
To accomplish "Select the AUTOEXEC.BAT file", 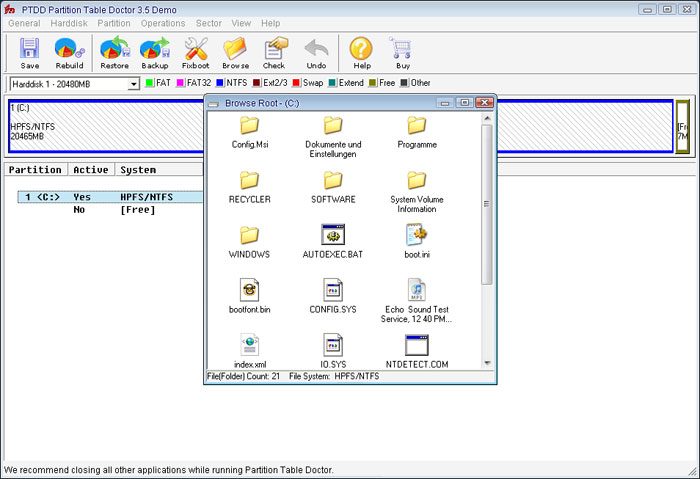I will [x=333, y=242].
